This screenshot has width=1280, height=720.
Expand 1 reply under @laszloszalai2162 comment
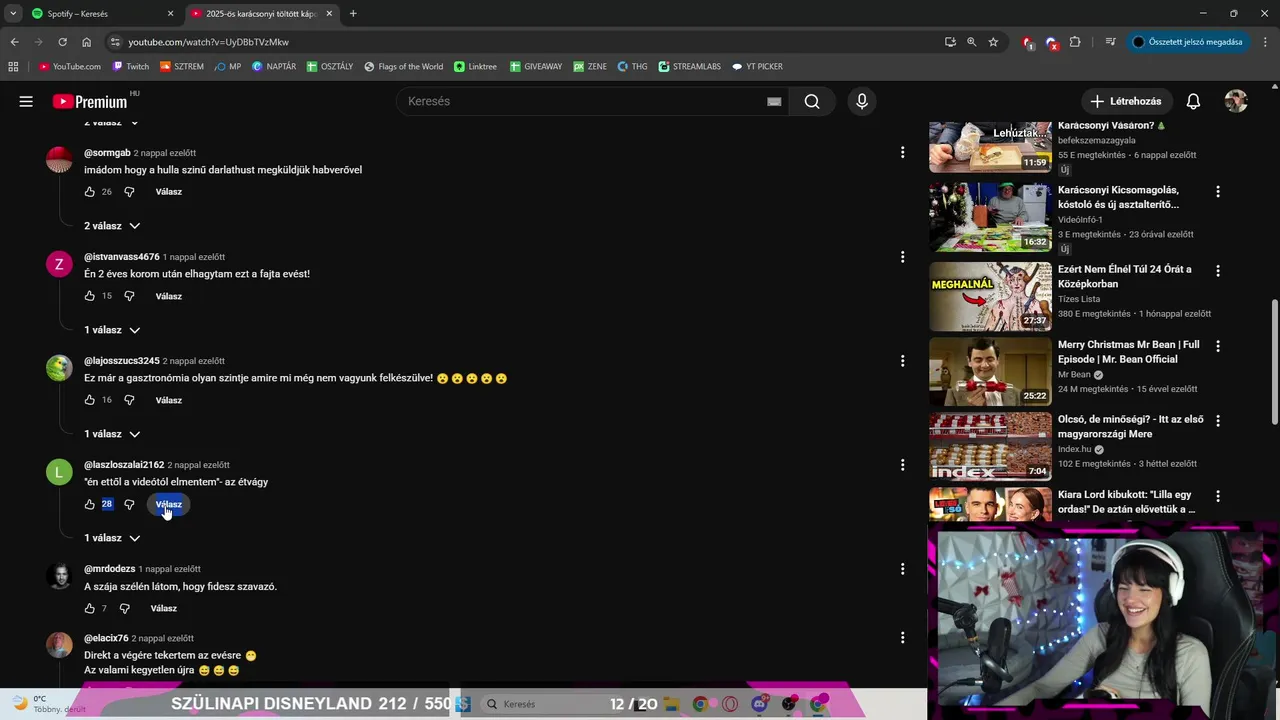tap(112, 538)
